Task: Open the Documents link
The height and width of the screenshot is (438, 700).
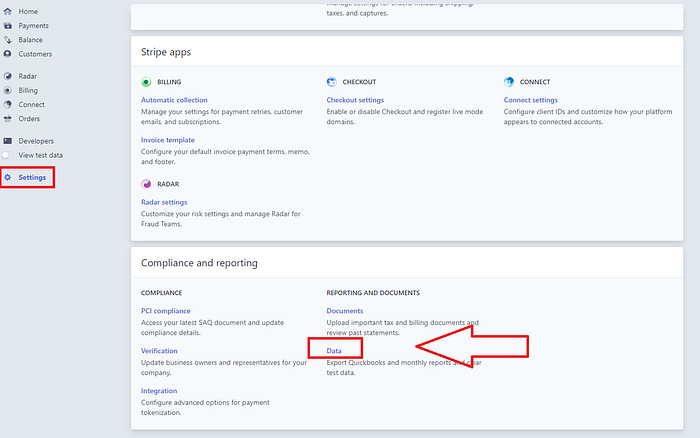Action: click(345, 311)
